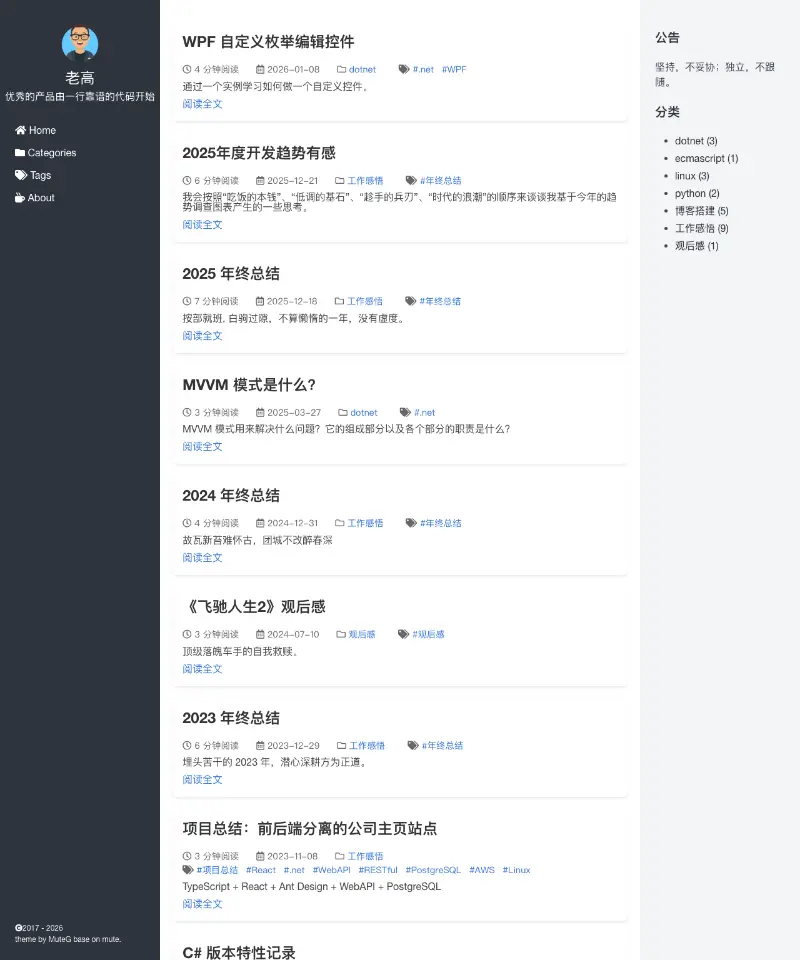Click the calendar icon beside 2023-12-29

[x=260, y=745]
